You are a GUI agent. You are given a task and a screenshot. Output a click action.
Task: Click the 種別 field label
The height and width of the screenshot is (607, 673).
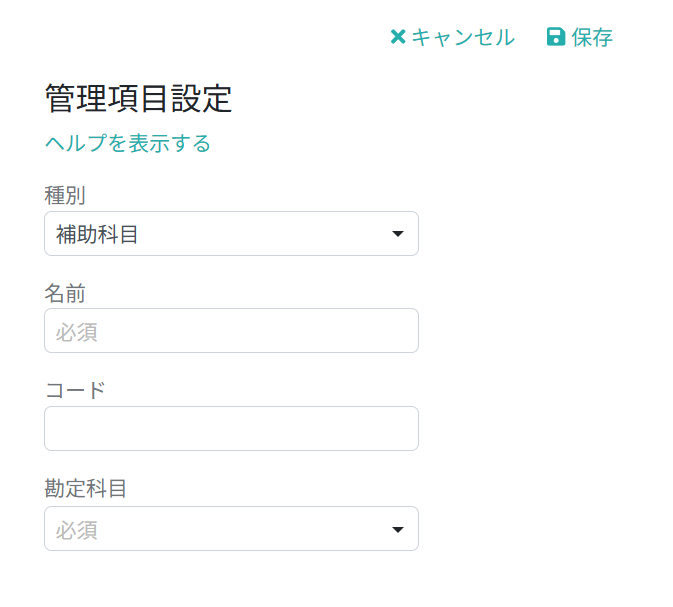pos(65,194)
